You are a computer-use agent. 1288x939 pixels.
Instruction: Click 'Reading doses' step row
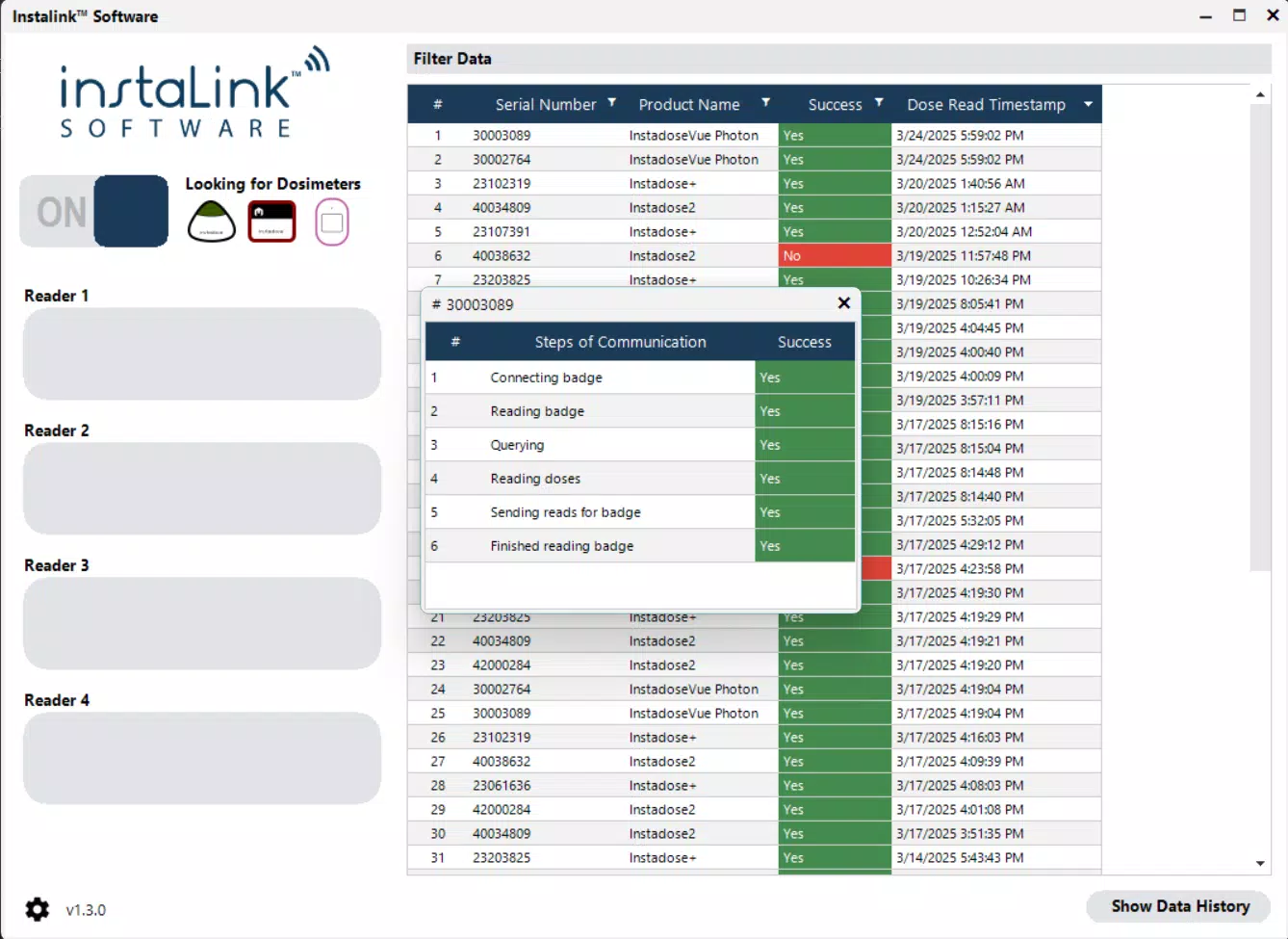coord(640,479)
